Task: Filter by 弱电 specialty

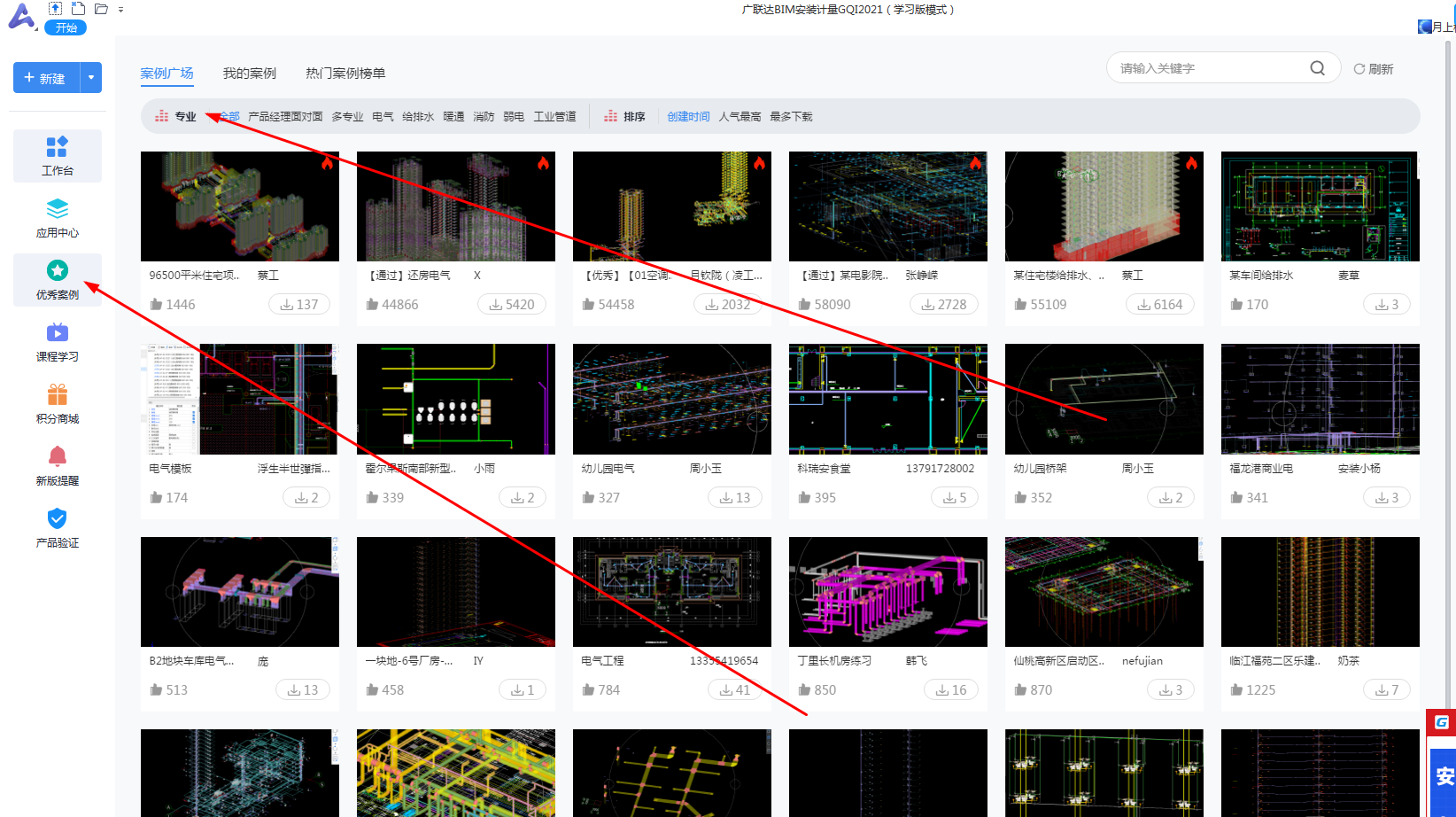Action: pyautogui.click(x=514, y=117)
